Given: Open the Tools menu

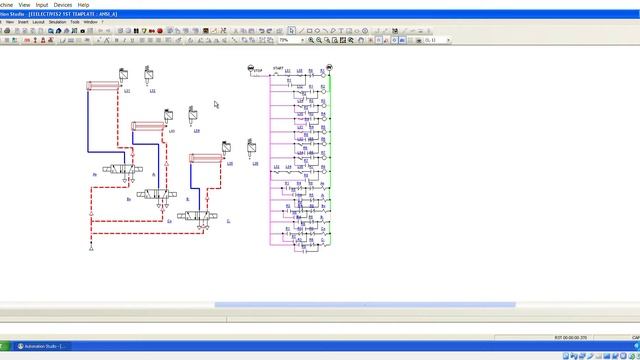Looking at the screenshot, I should 75,22.
